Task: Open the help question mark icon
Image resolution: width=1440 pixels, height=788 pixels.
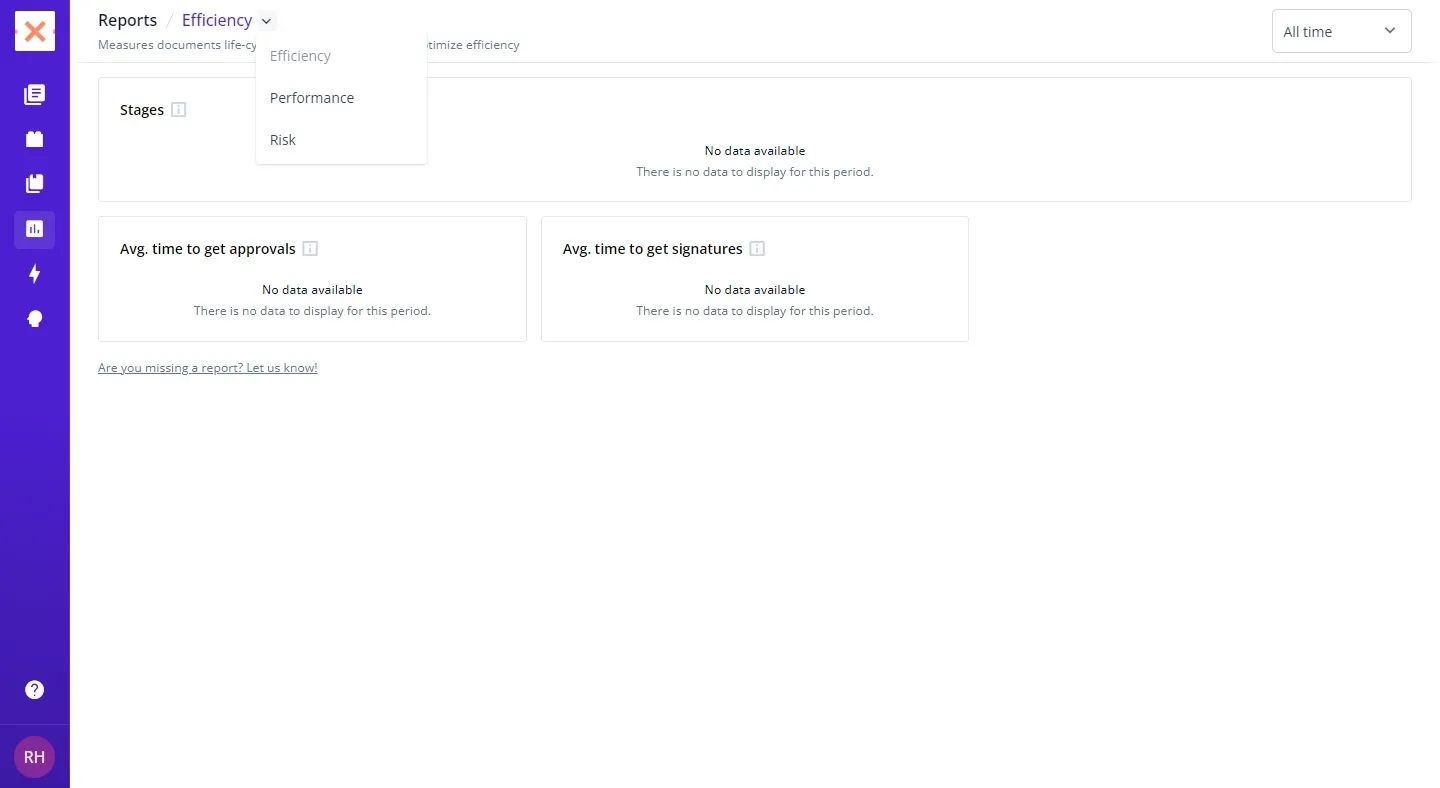Action: (x=35, y=690)
